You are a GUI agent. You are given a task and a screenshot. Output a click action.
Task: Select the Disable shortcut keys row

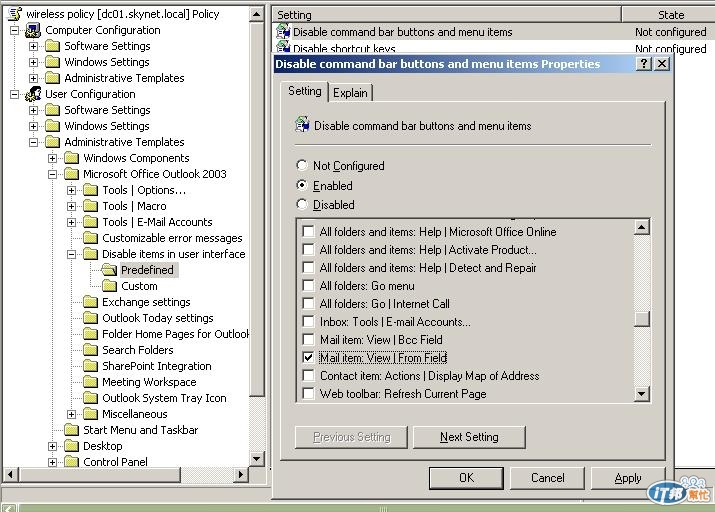point(493,48)
